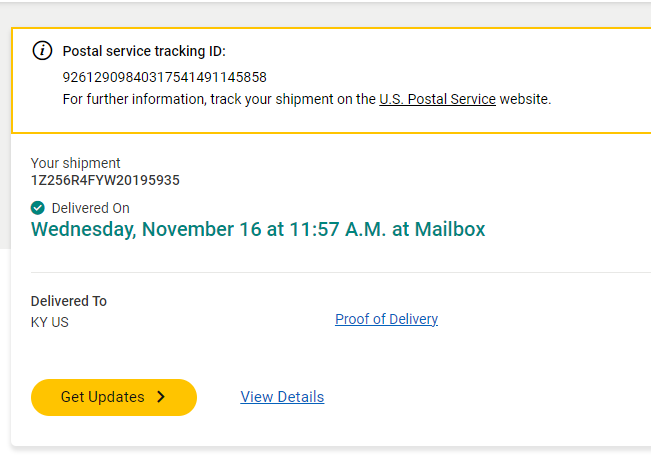Click the "Delivered To" heading
This screenshot has height=472, width=651.
point(69,301)
